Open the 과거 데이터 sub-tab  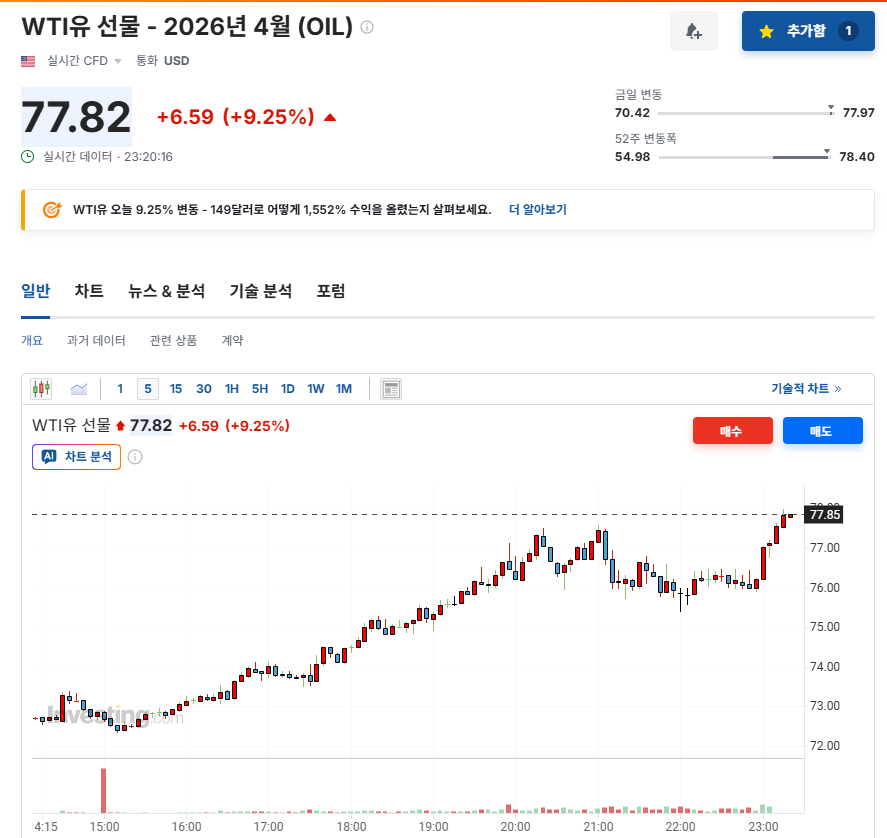pyautogui.click(x=96, y=340)
